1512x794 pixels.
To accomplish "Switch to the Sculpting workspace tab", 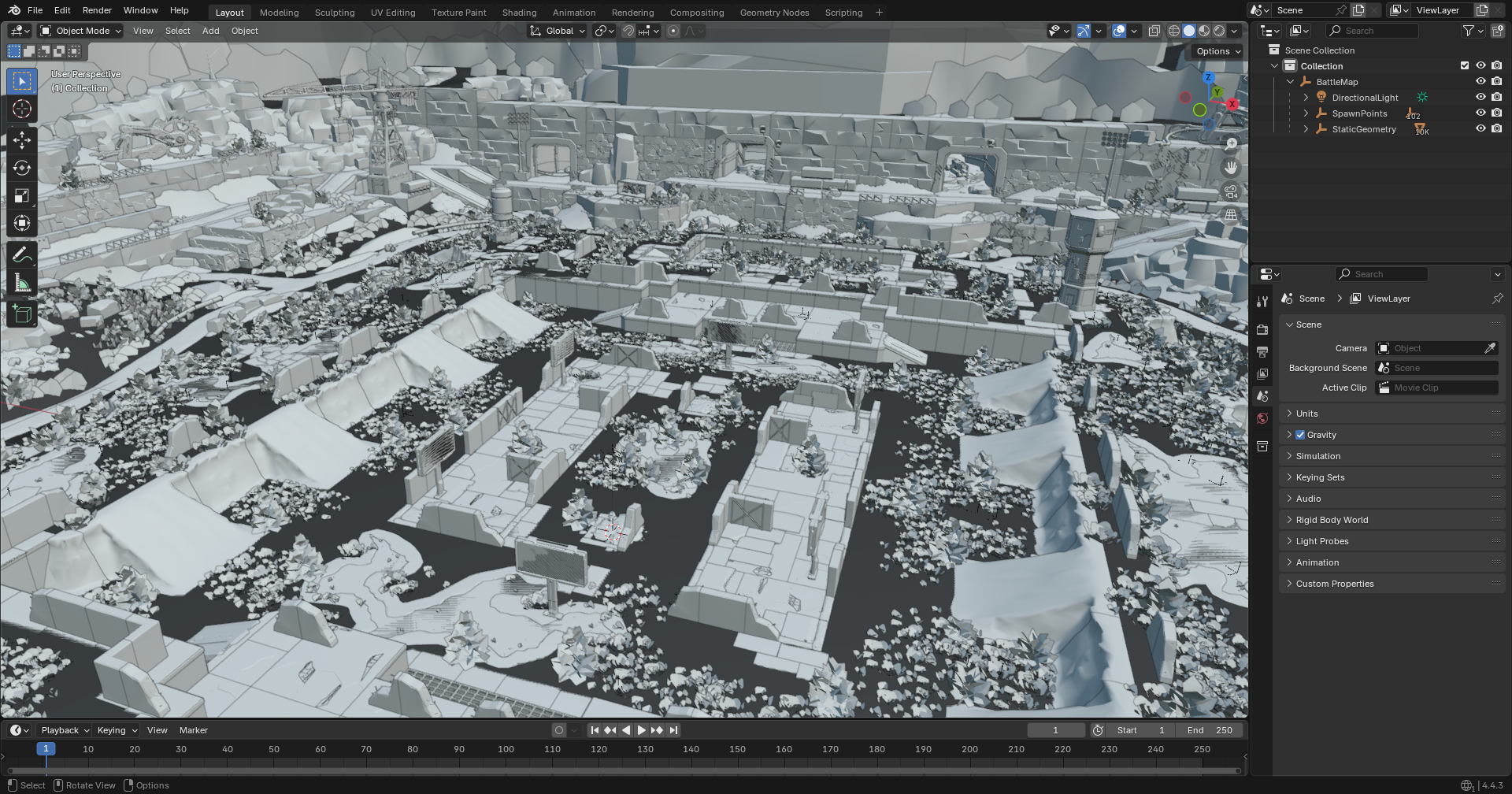I will pos(335,13).
